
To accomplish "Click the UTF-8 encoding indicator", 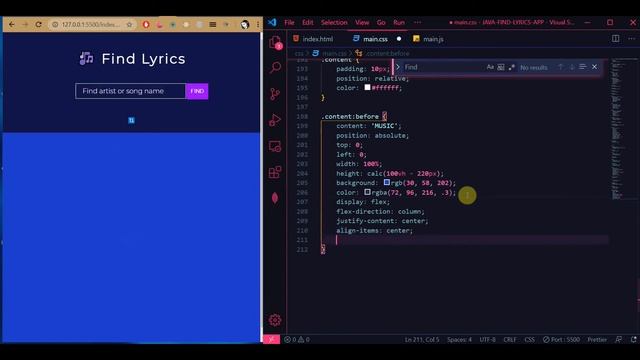I will click(487, 339).
